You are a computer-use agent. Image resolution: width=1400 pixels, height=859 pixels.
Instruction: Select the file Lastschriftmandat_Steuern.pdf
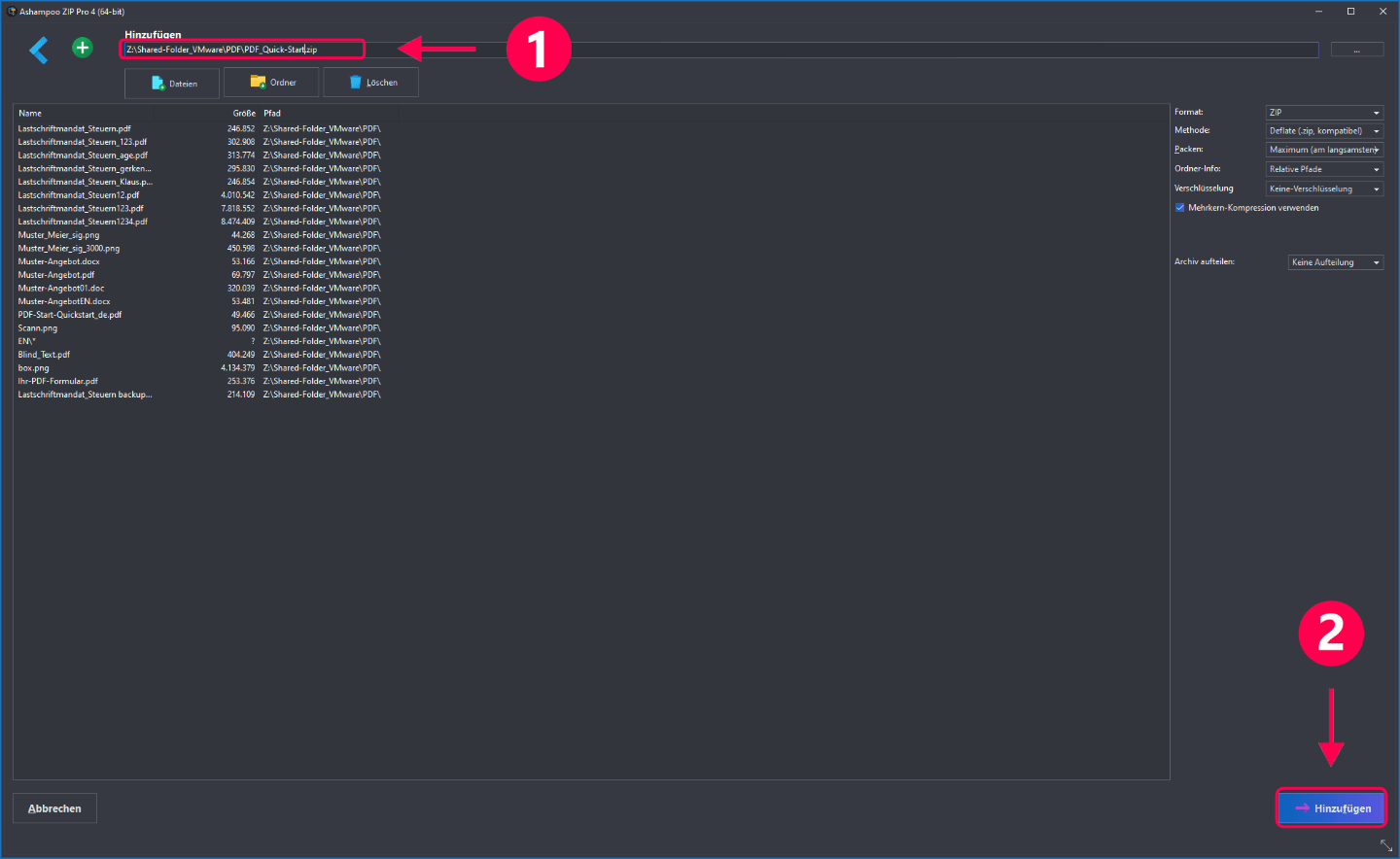coord(74,128)
